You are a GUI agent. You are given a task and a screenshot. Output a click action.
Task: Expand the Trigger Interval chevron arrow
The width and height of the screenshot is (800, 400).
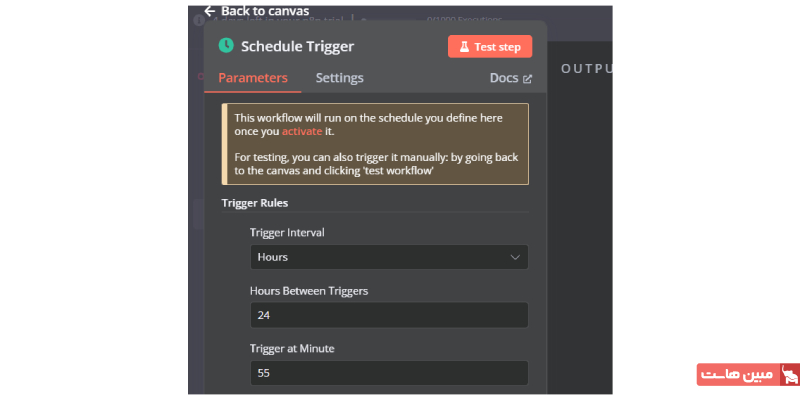pos(515,257)
